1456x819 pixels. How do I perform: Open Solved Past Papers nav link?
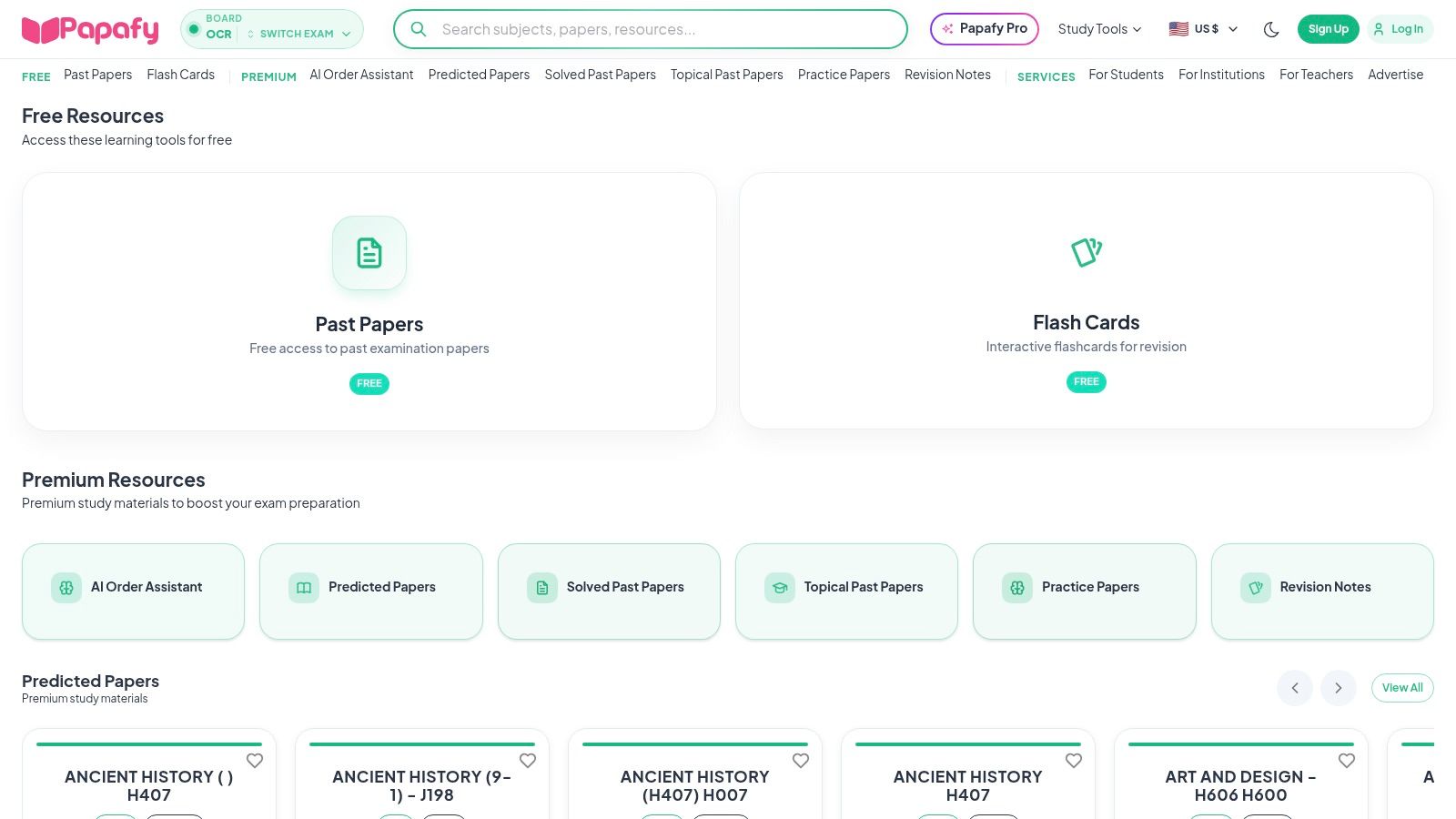(x=601, y=75)
